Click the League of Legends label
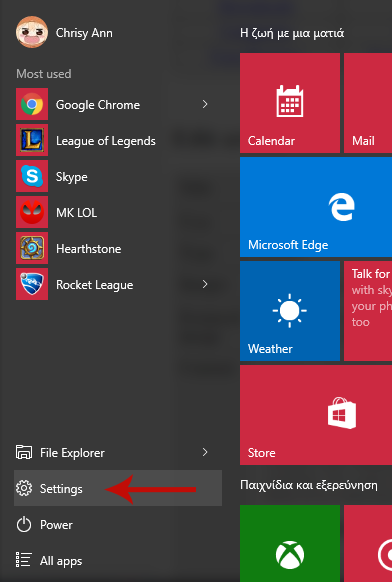392x582 pixels. [106, 141]
